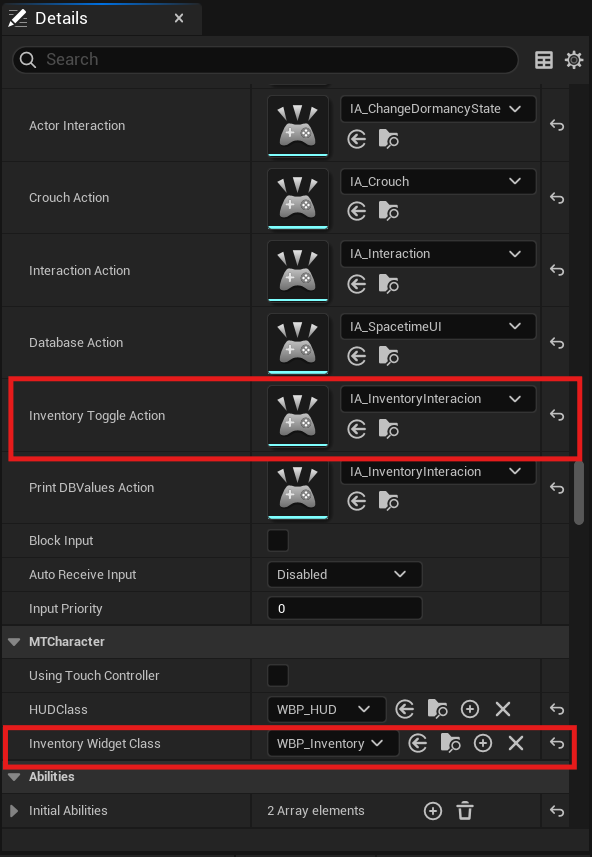The width and height of the screenshot is (592, 857).
Task: Reset Crouch Action to default value
Action: click(x=556, y=198)
